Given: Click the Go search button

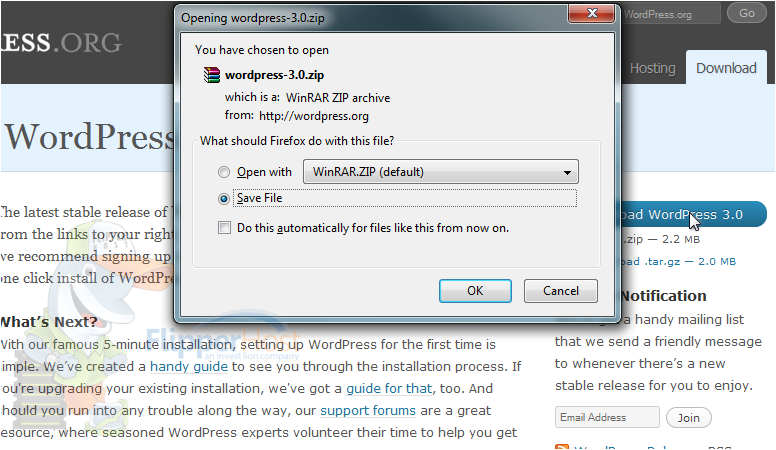Looking at the screenshot, I should point(747,13).
